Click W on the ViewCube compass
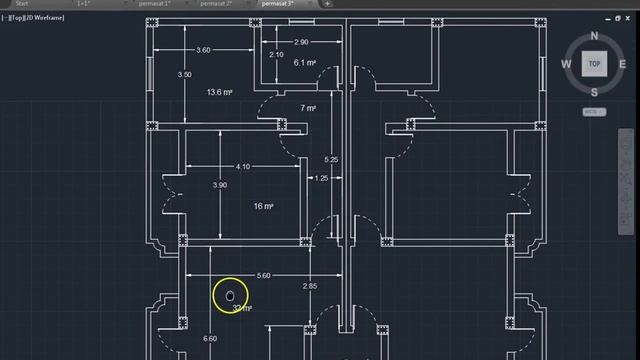This screenshot has width=640, height=360. click(x=566, y=64)
